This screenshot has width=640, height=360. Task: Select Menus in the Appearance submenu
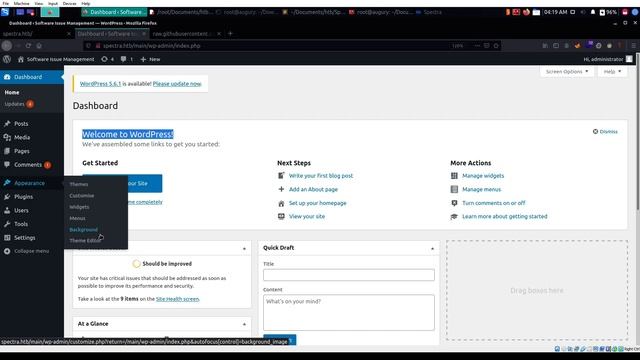point(78,218)
